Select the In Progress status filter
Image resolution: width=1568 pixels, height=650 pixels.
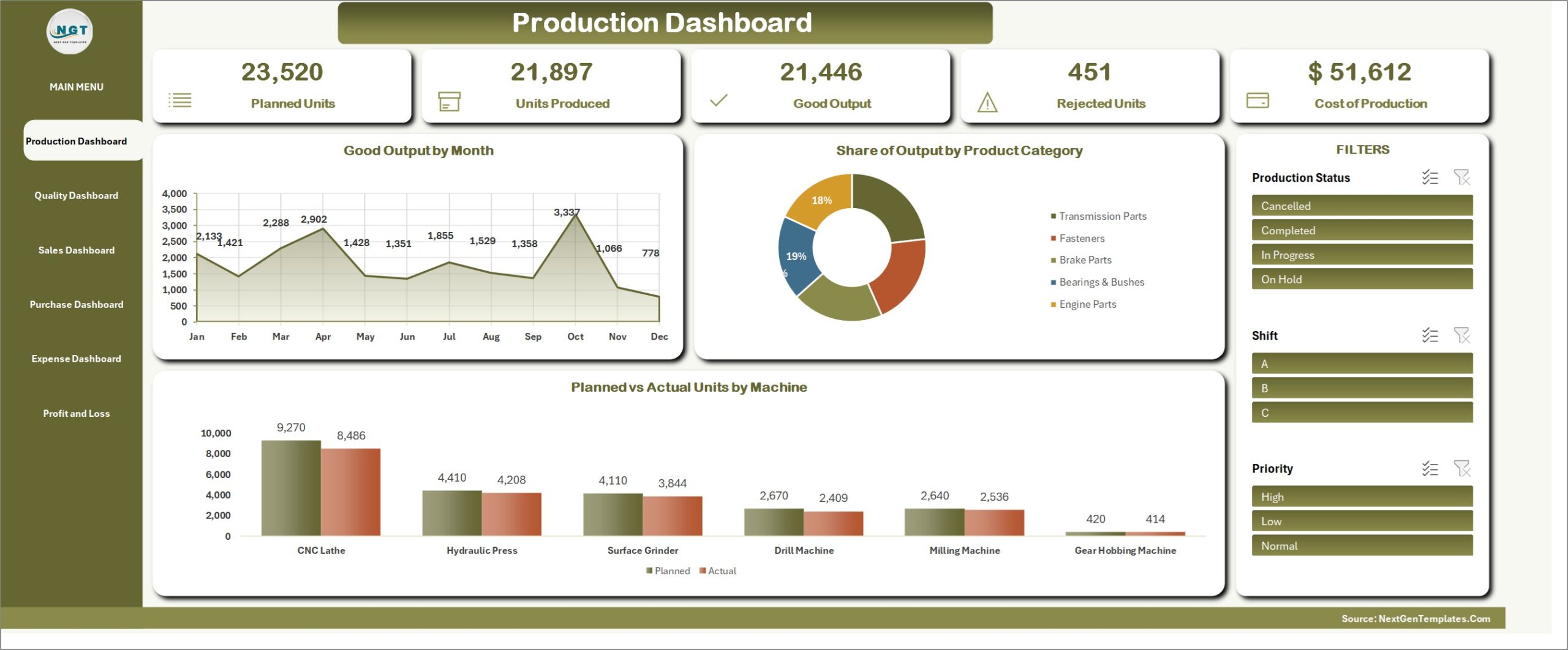(1362, 255)
